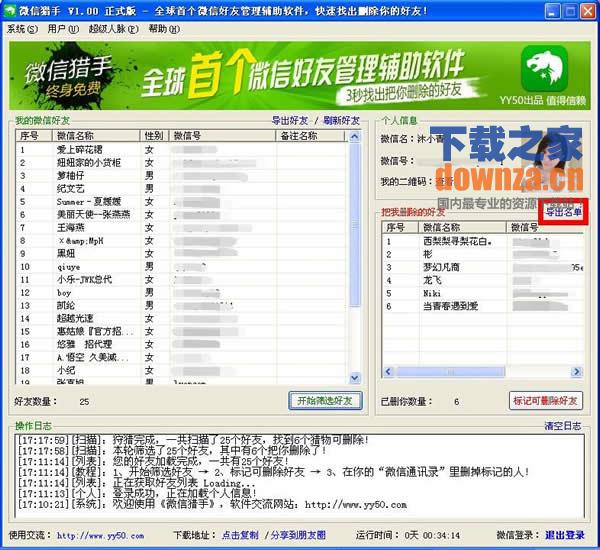Click the 导出好友 link
This screenshot has width=600, height=550.
pyautogui.click(x=290, y=121)
